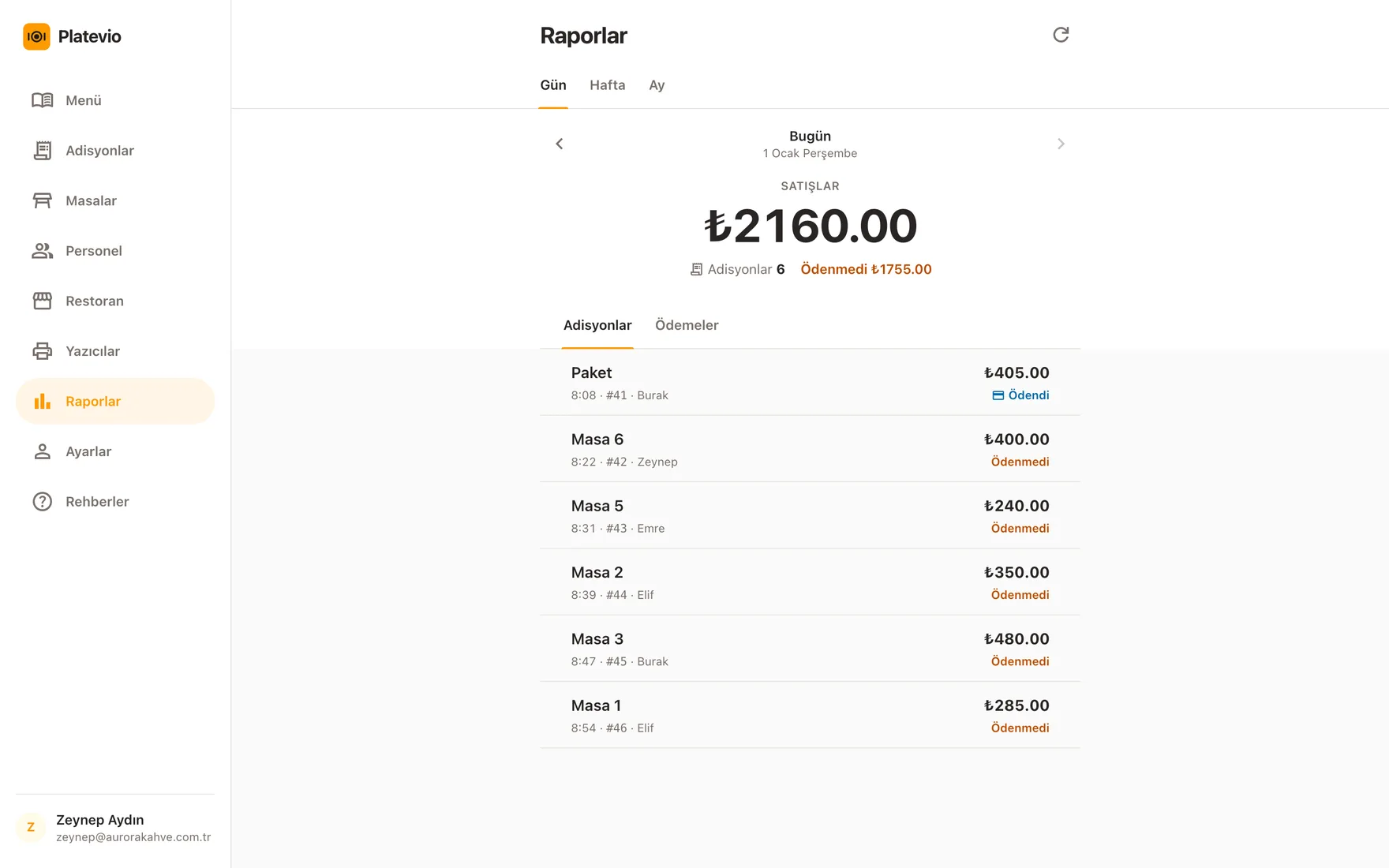Open Menü via its book icon
1389x868 pixels.
click(43, 100)
